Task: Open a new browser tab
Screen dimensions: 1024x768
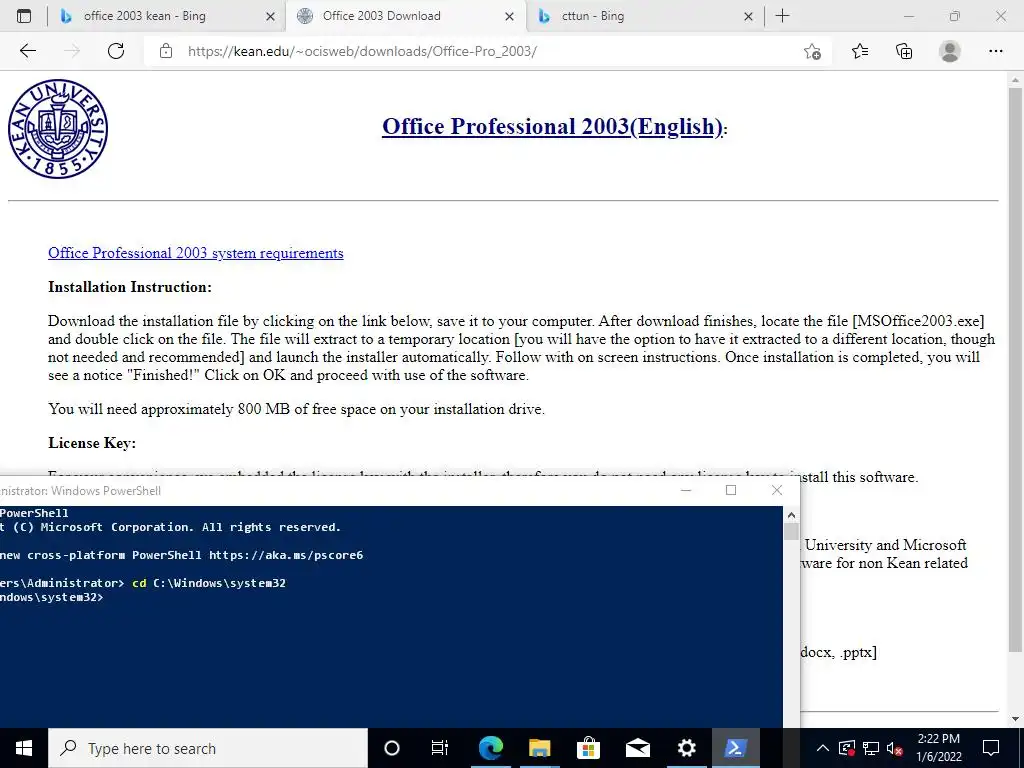Action: click(782, 16)
